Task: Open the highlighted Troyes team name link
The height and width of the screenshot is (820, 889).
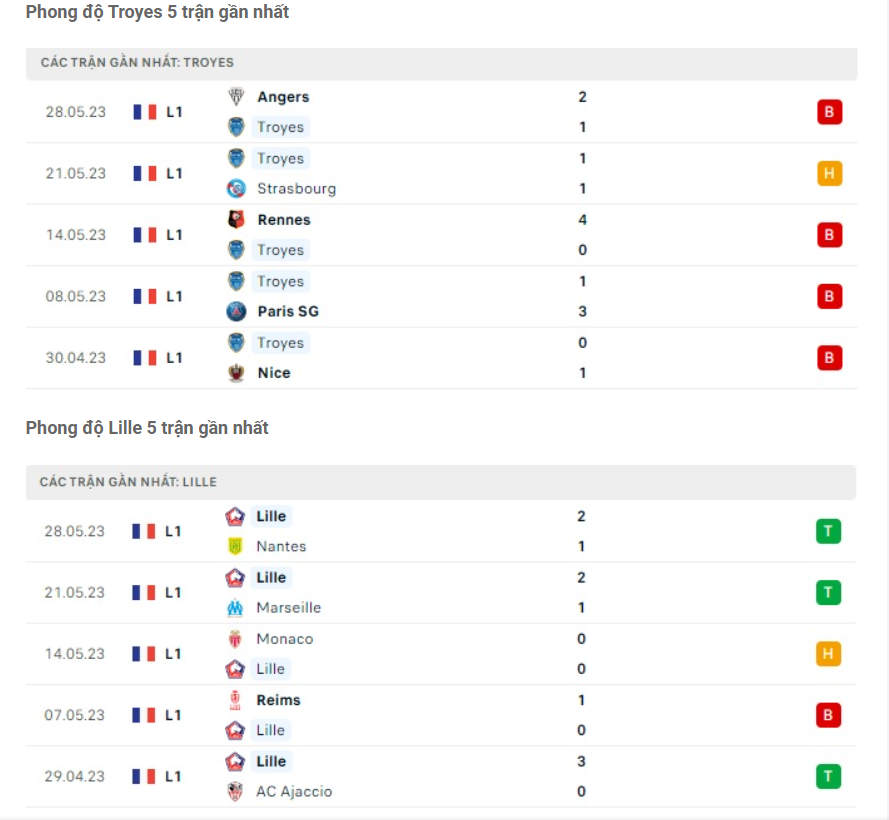Action: (x=280, y=127)
